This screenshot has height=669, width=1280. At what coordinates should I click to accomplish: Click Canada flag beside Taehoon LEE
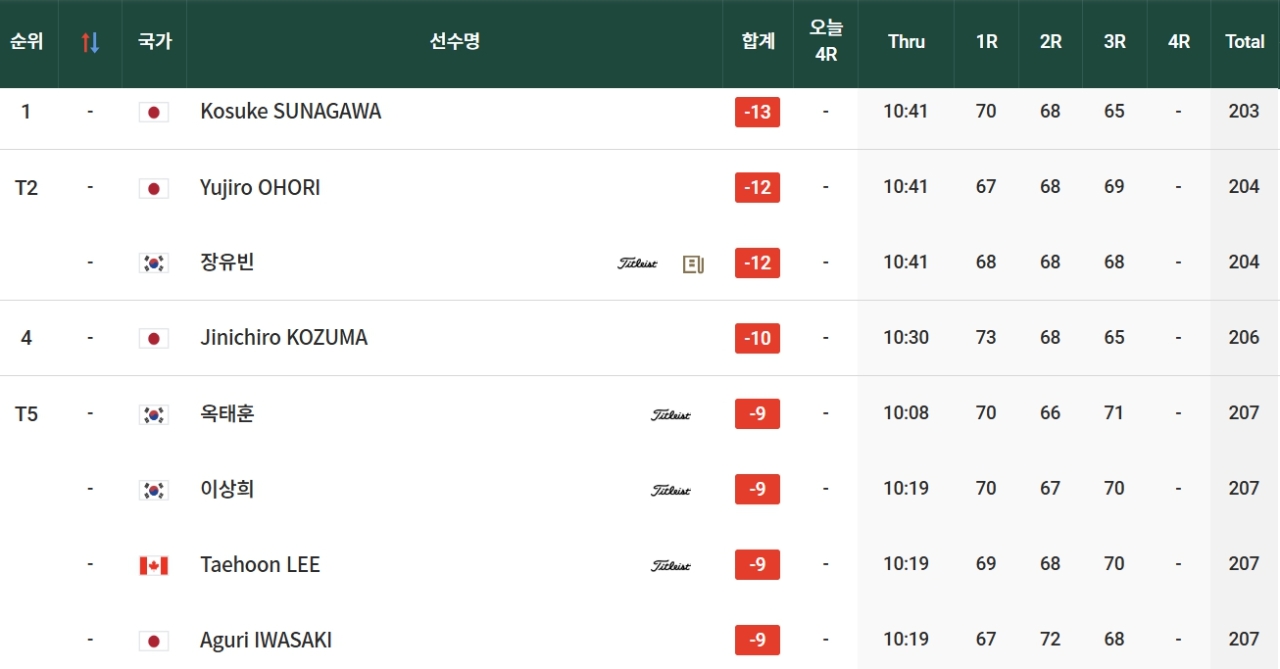tap(154, 565)
